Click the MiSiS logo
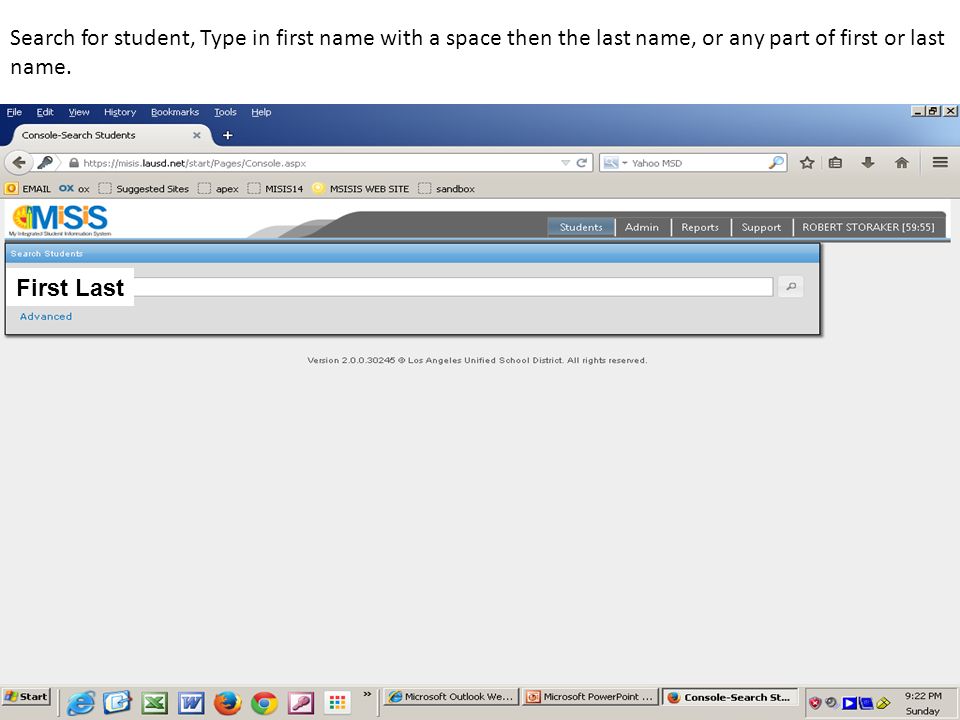The image size is (960, 720). click(x=60, y=220)
